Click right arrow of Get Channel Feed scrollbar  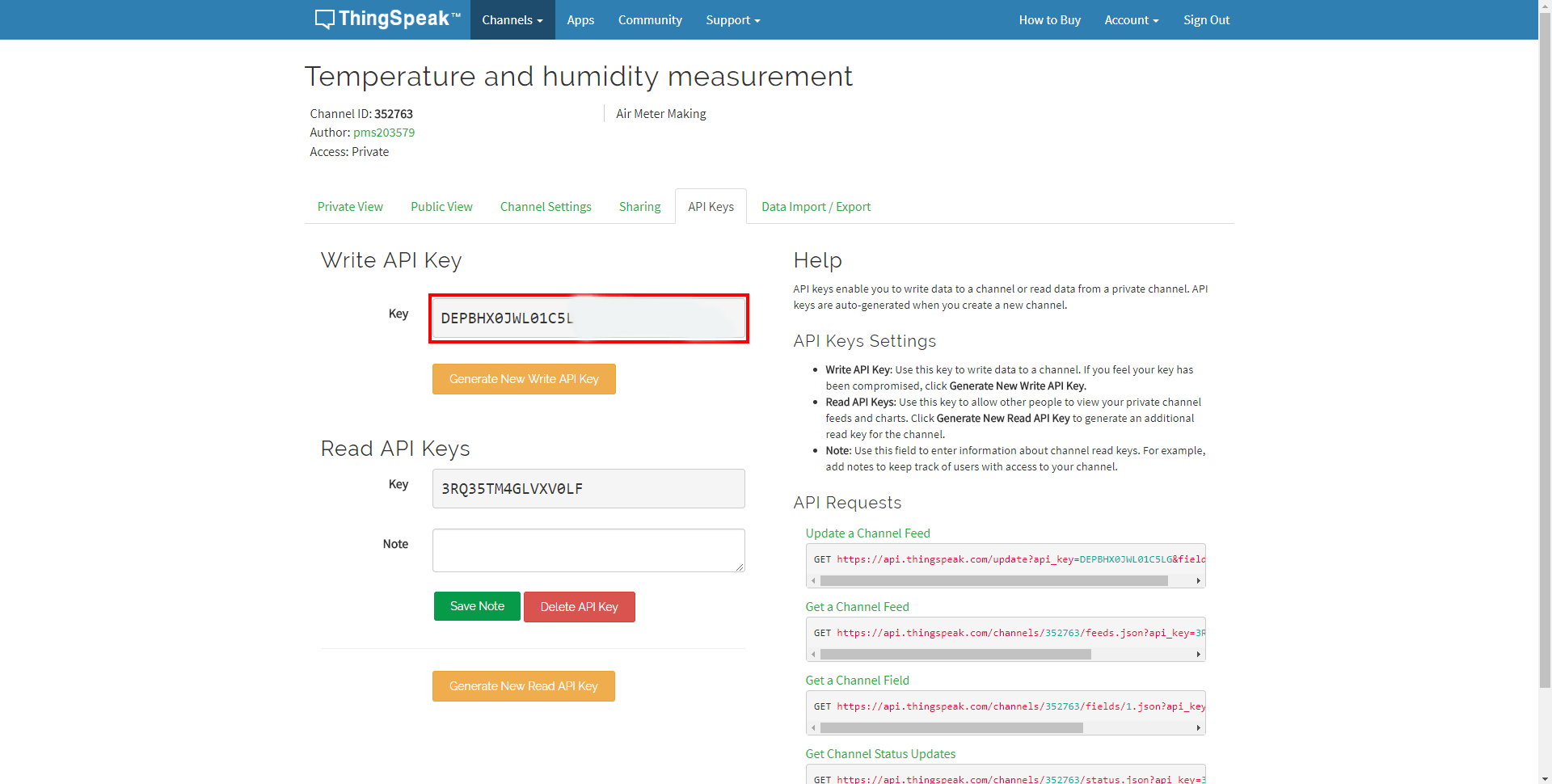(x=1198, y=654)
